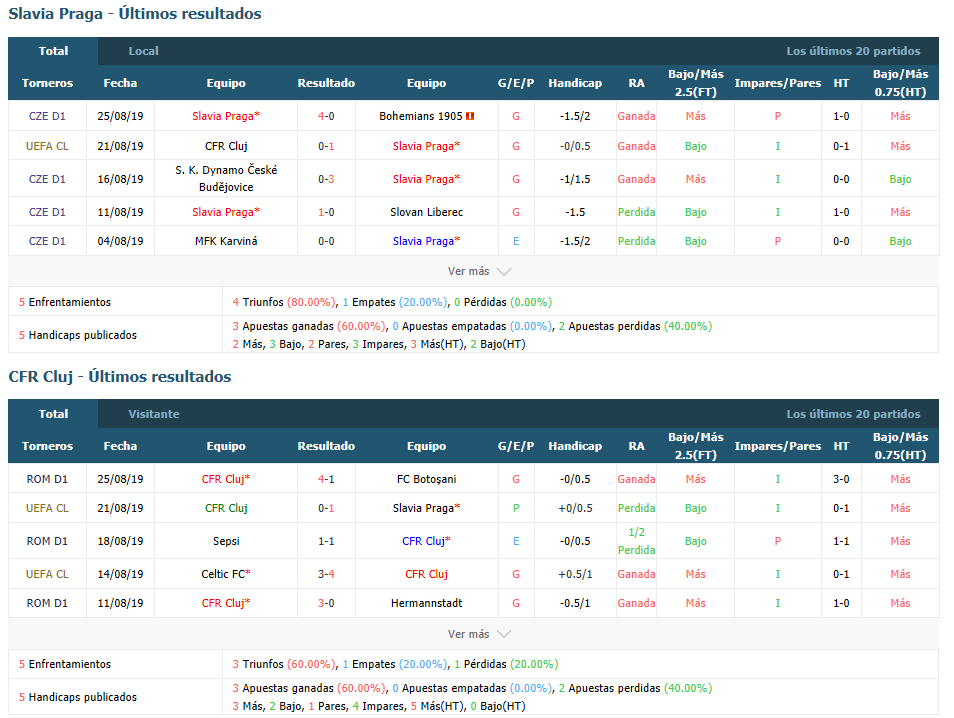This screenshot has height=718, width=954.
Task: Click 1-0 result against Slovan Liberec
Action: tap(326, 212)
